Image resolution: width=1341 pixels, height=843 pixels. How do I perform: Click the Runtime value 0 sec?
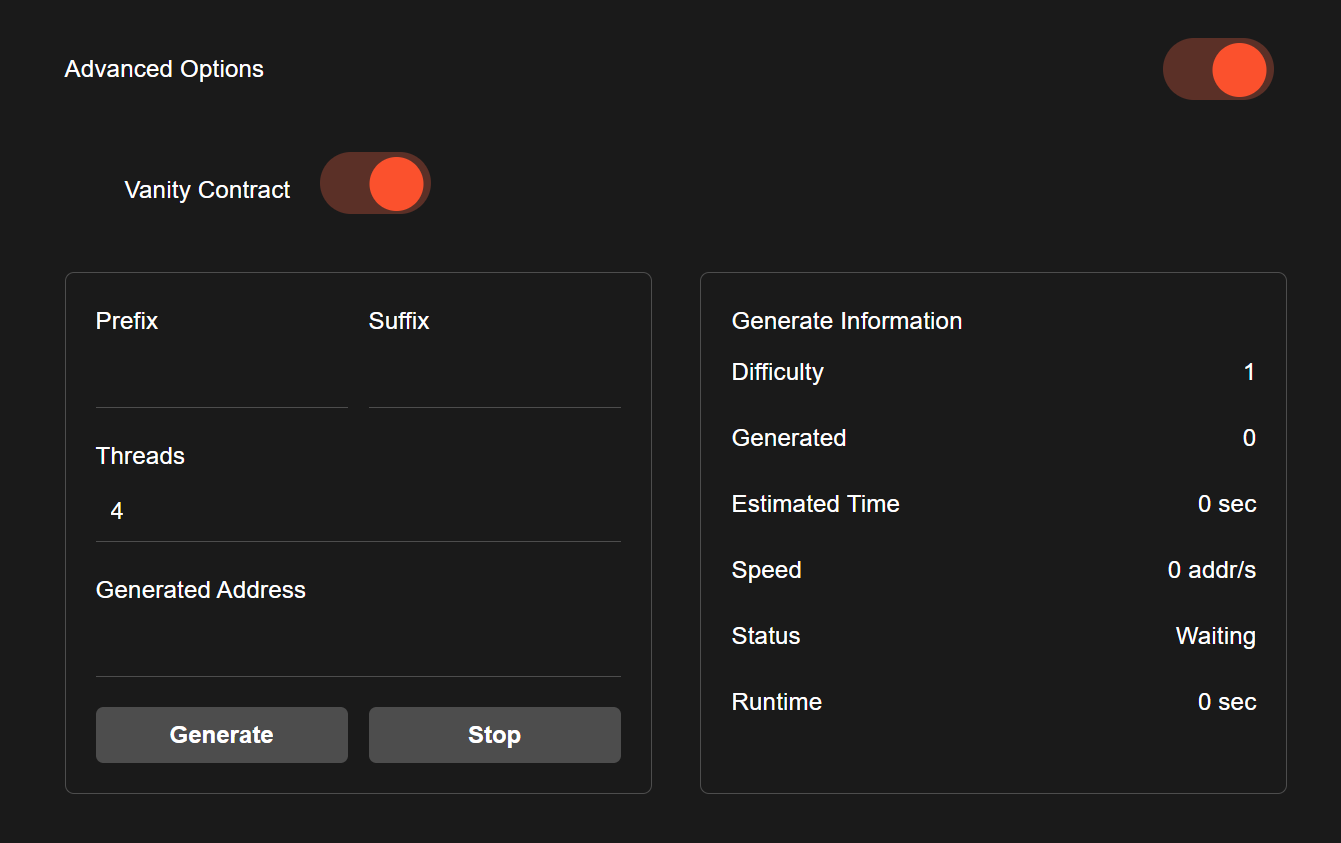coord(1226,702)
